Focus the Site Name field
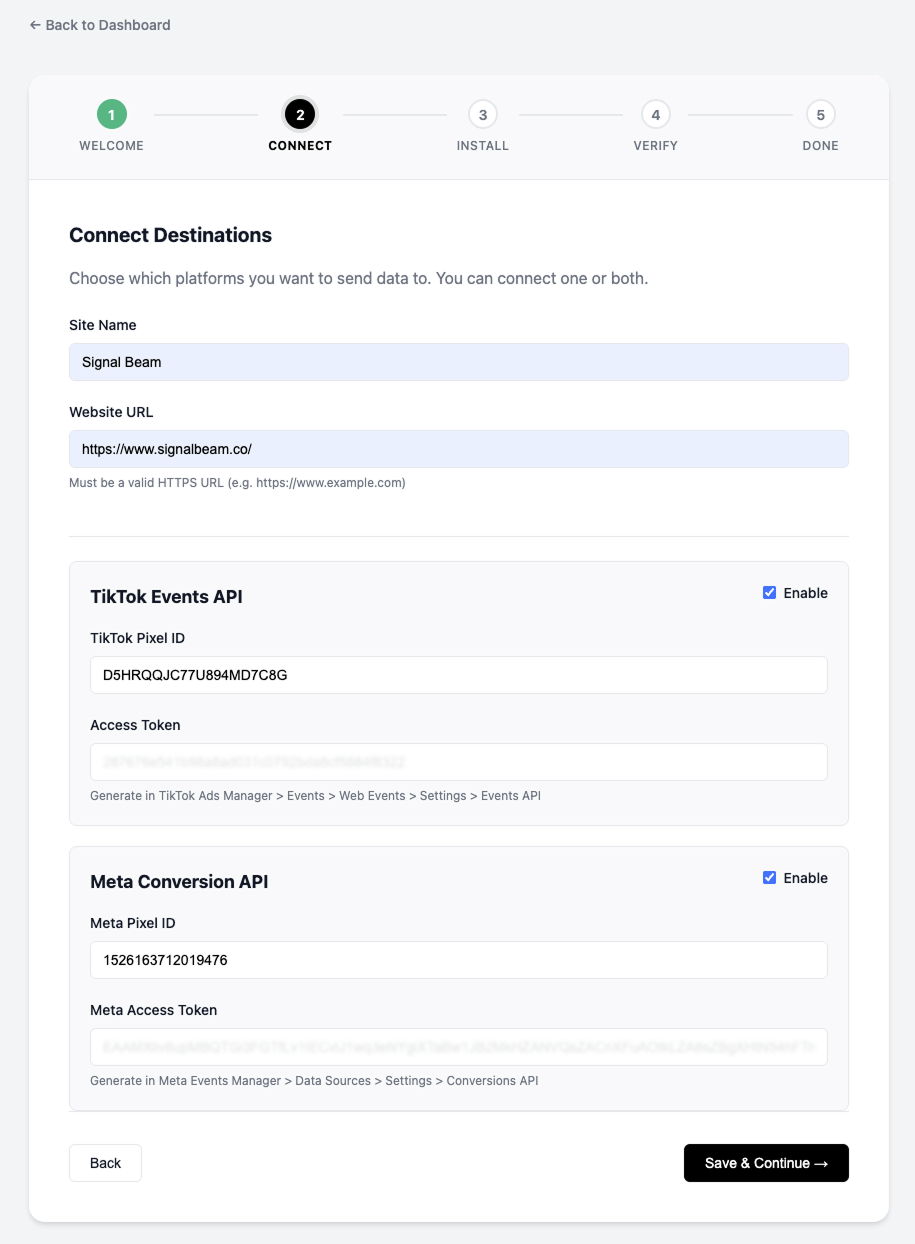This screenshot has height=1244, width=915. 459,362
